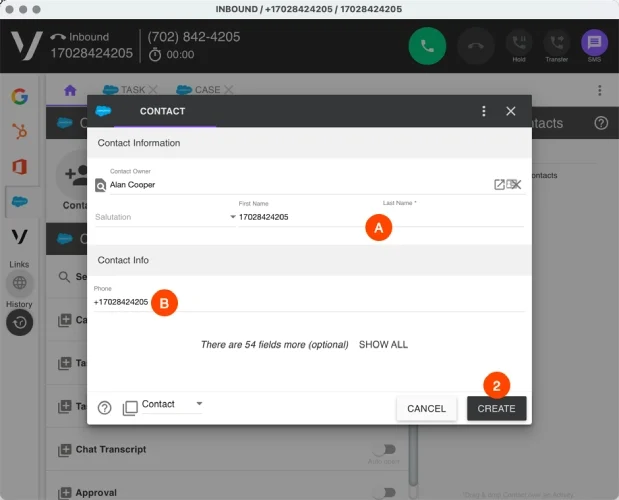Click the Last Name field
Viewport: 619px width, 500px height.
pyautogui.click(x=453, y=217)
